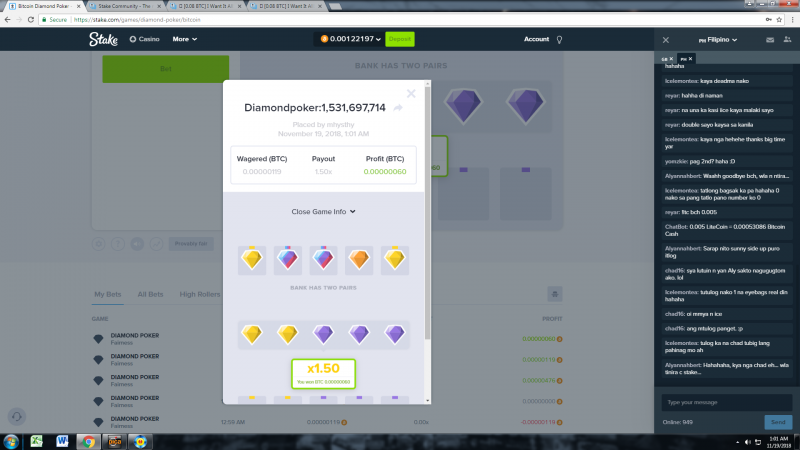Open the Casino section
The image size is (800, 450).
[144, 39]
